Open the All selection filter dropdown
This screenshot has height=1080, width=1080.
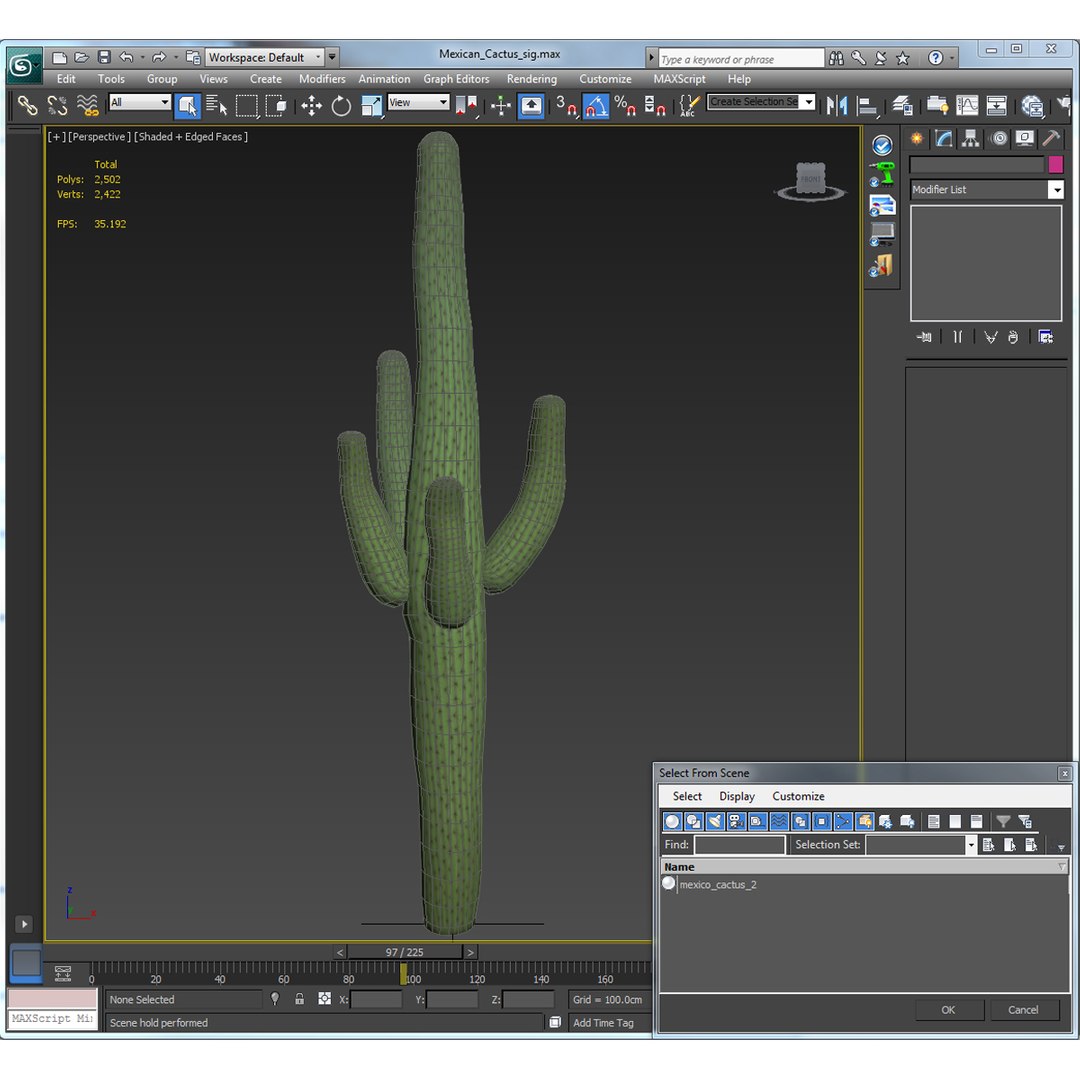(140, 103)
